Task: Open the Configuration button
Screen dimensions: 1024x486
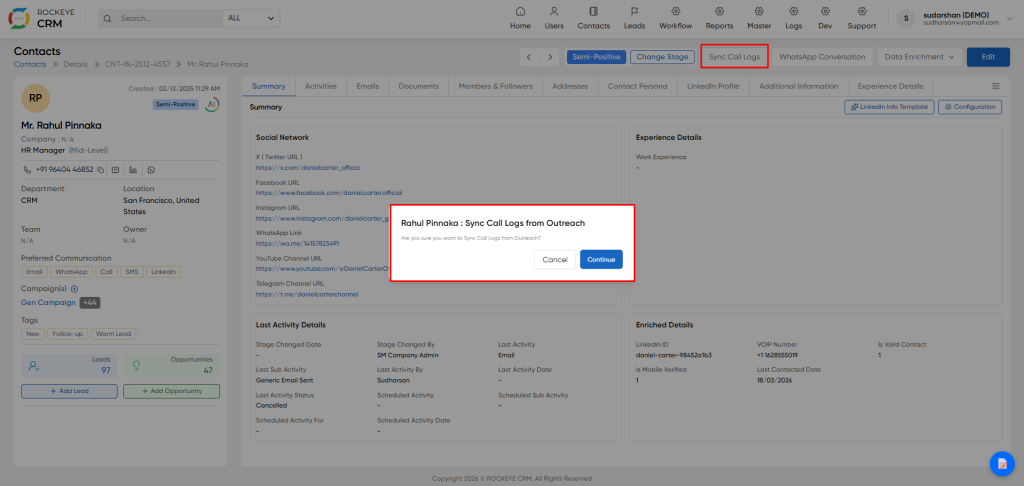Action: (x=970, y=107)
